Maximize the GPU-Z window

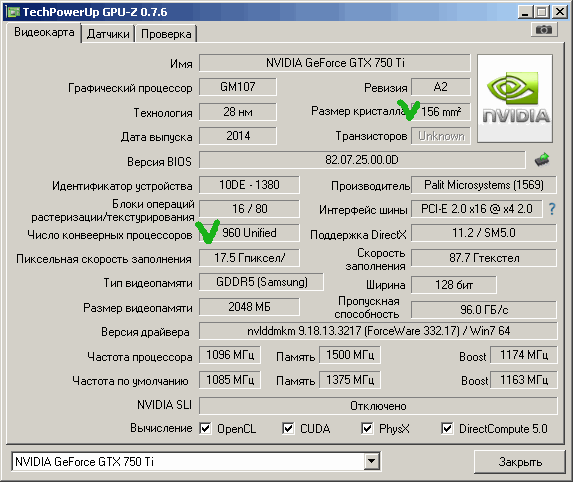(x=542, y=12)
